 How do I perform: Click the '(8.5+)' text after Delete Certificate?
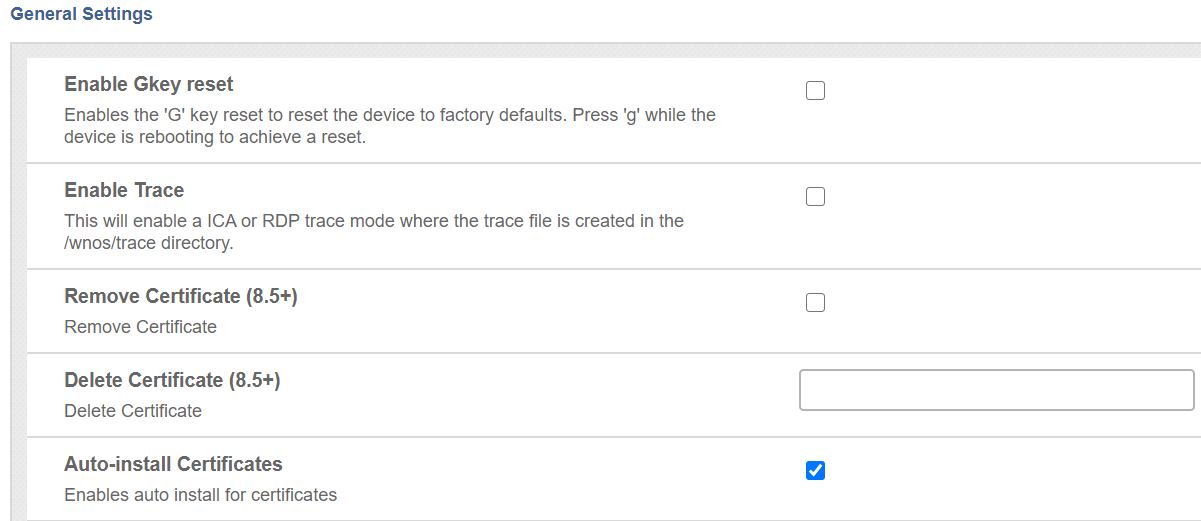tap(254, 380)
